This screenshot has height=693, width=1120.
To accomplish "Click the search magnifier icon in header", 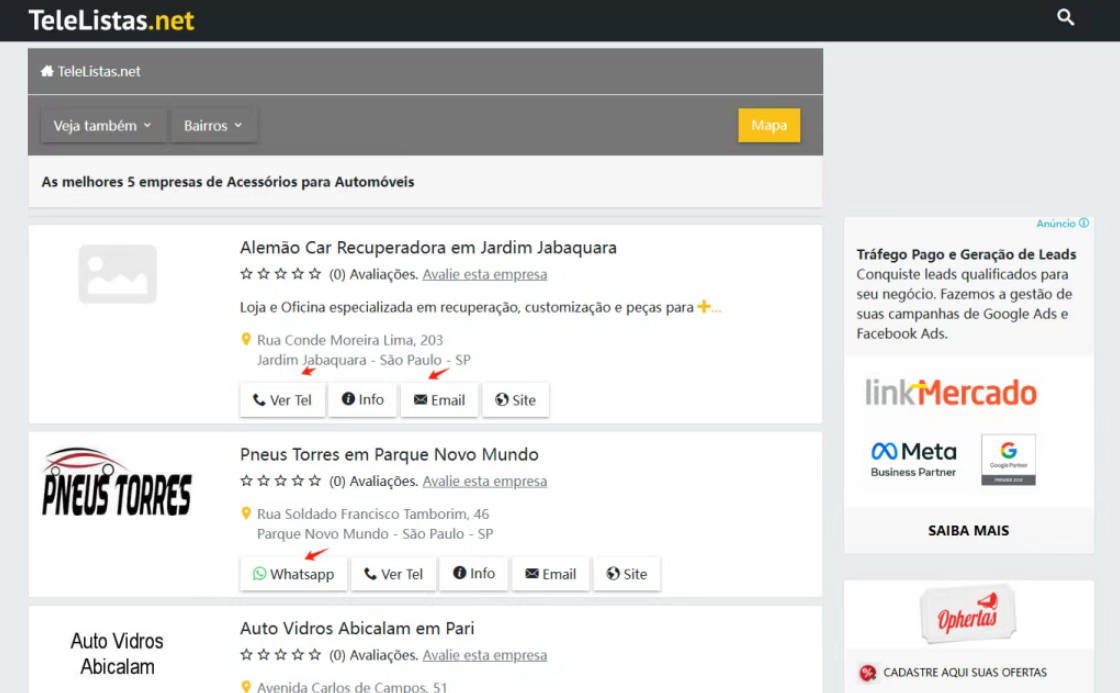I will pos(1066,18).
